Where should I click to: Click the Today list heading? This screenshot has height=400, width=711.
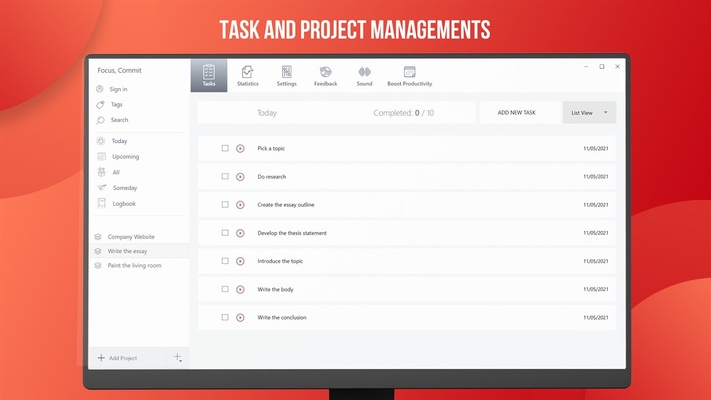click(267, 113)
